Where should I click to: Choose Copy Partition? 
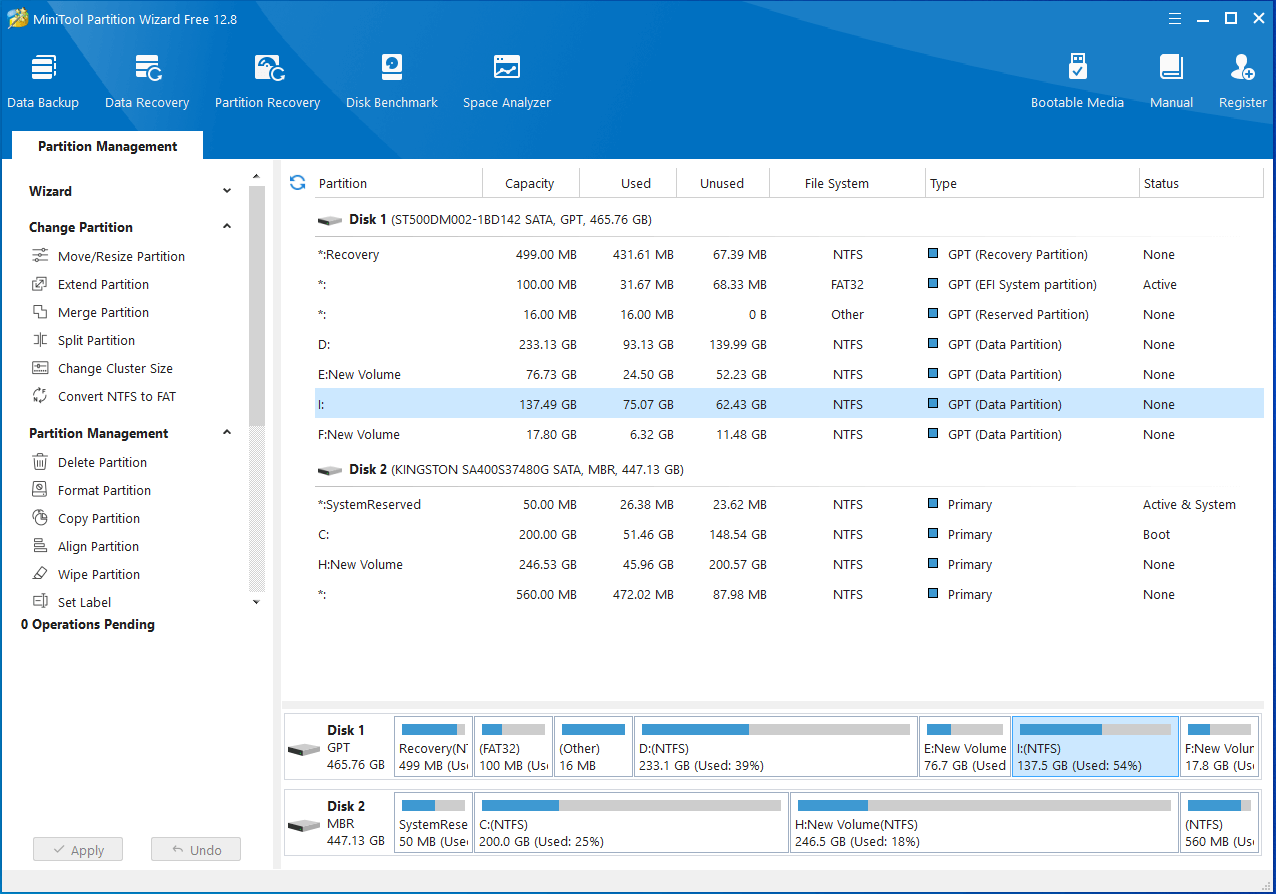(x=99, y=518)
